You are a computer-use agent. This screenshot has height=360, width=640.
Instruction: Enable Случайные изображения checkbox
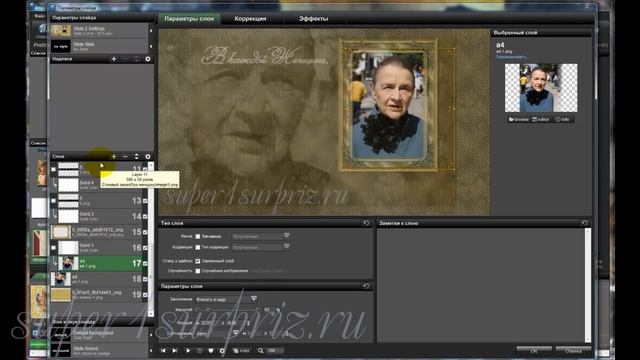coord(198,271)
